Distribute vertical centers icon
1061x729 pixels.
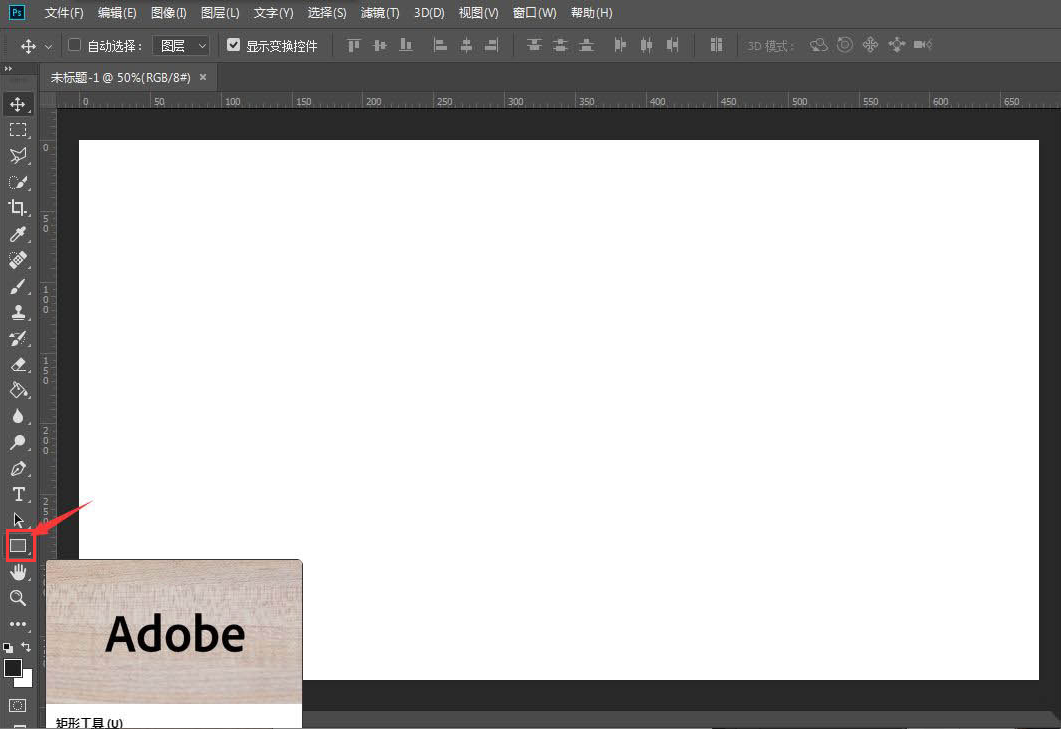[x=560, y=45]
